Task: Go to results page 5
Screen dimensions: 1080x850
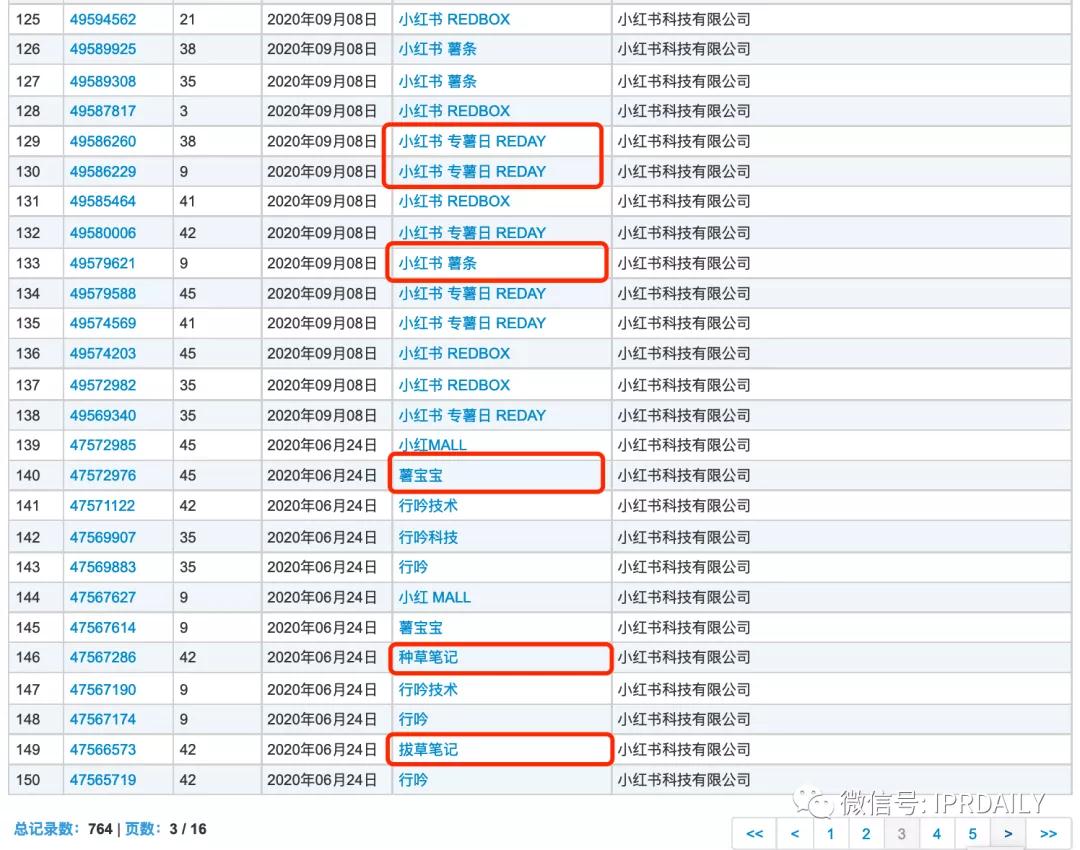Action: [973, 833]
